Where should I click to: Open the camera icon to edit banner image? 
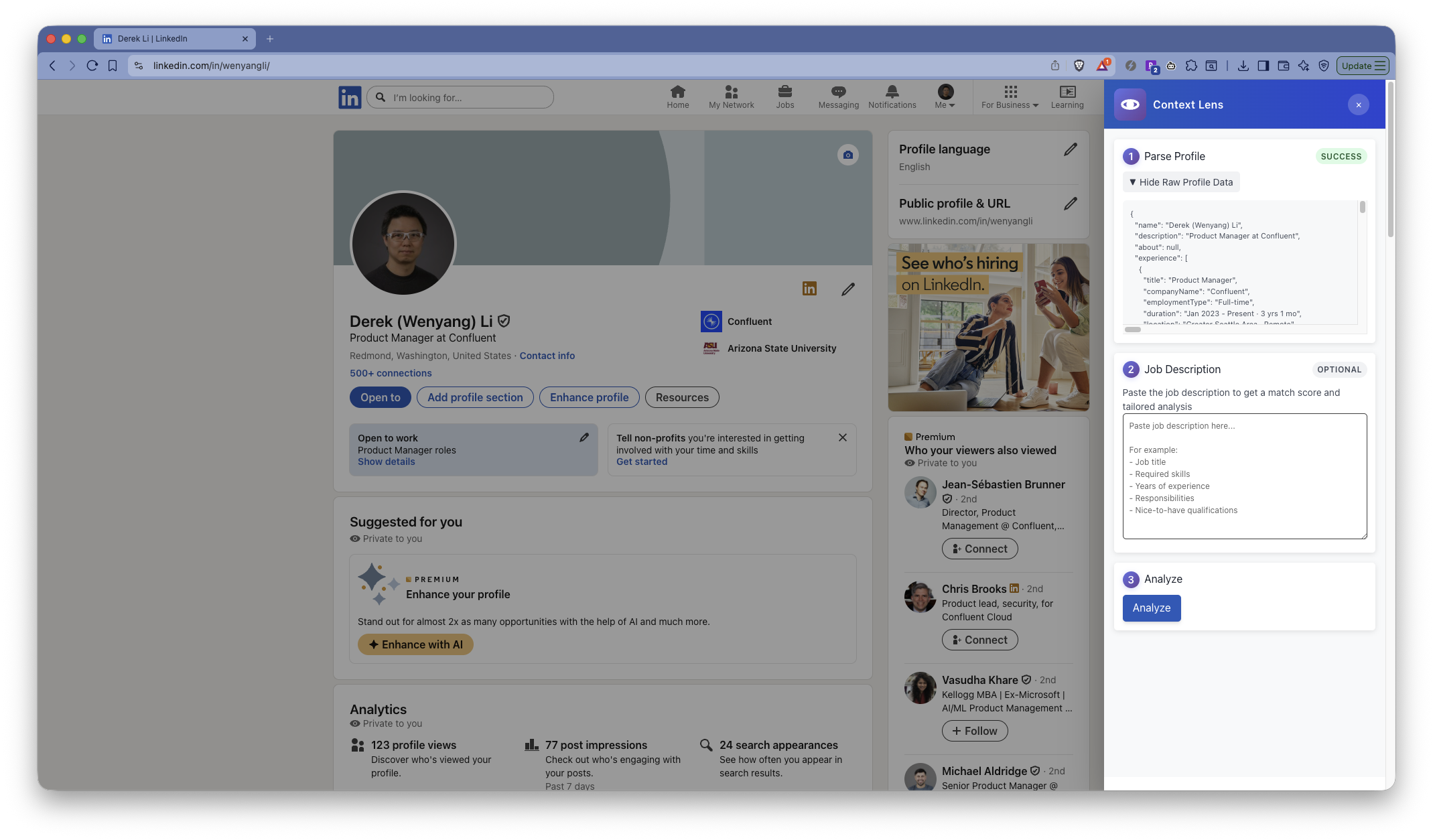coord(847,155)
